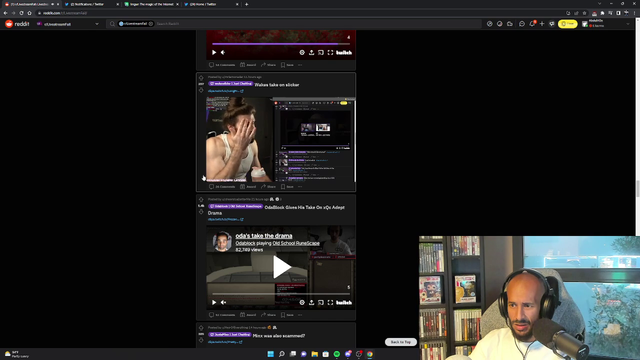Downvote the Odablock xQc Adept Drama post
Viewport: 640px width, 360px height.
[x=201, y=212]
